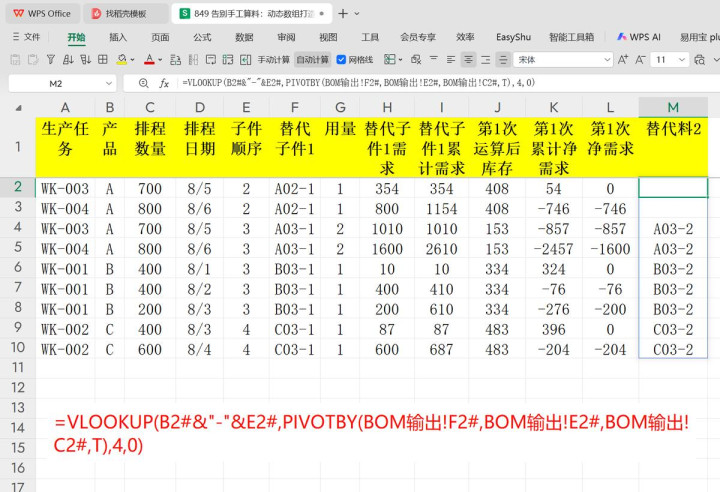
Task: Click the left align icon
Action: coord(451,60)
